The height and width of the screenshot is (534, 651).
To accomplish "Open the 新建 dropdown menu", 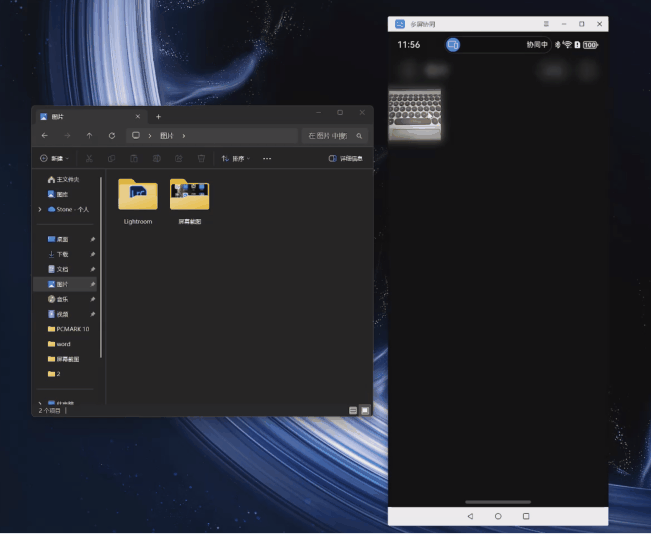I will [x=54, y=158].
